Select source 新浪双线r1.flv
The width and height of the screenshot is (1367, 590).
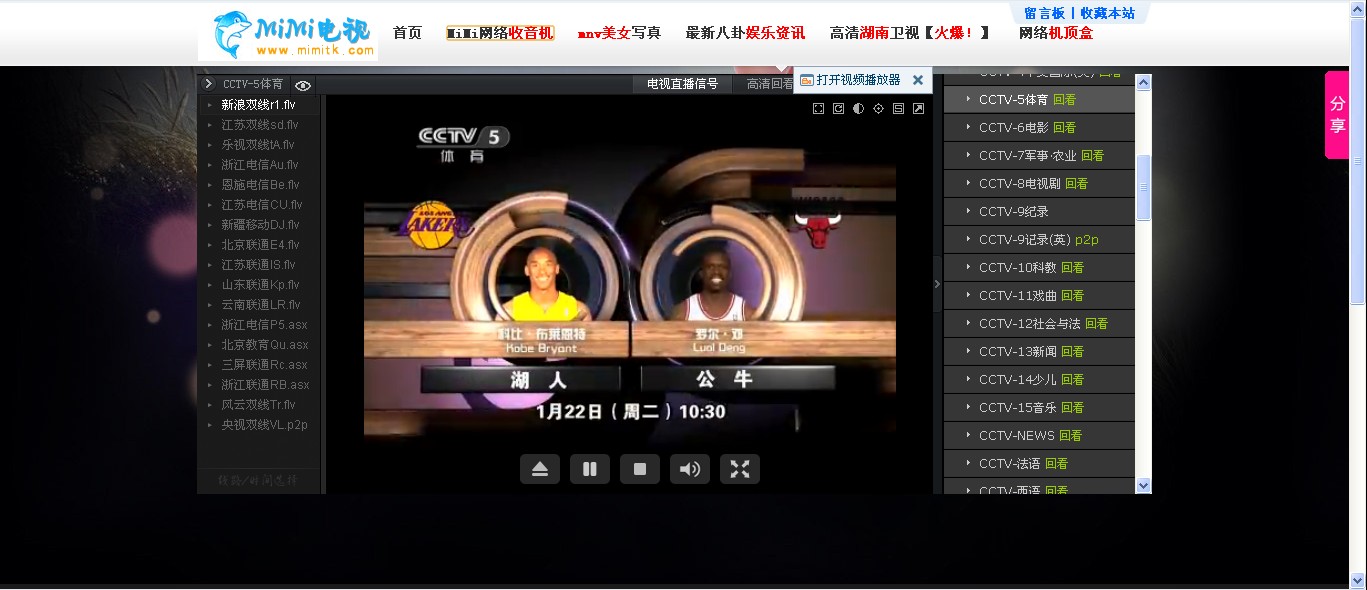click(258, 105)
